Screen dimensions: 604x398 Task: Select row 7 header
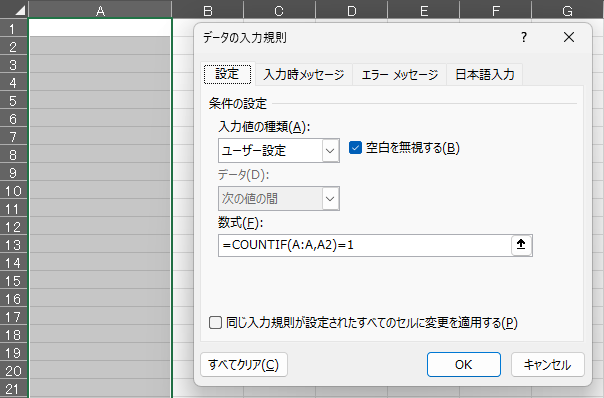tap(13, 136)
